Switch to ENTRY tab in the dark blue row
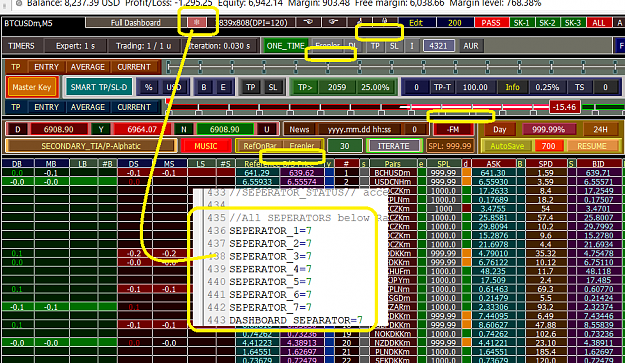 click(x=47, y=107)
